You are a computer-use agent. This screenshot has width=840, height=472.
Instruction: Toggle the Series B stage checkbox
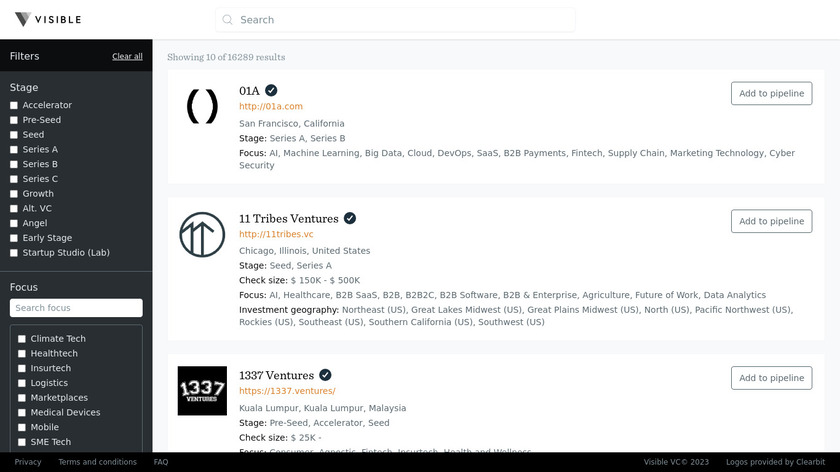point(14,164)
